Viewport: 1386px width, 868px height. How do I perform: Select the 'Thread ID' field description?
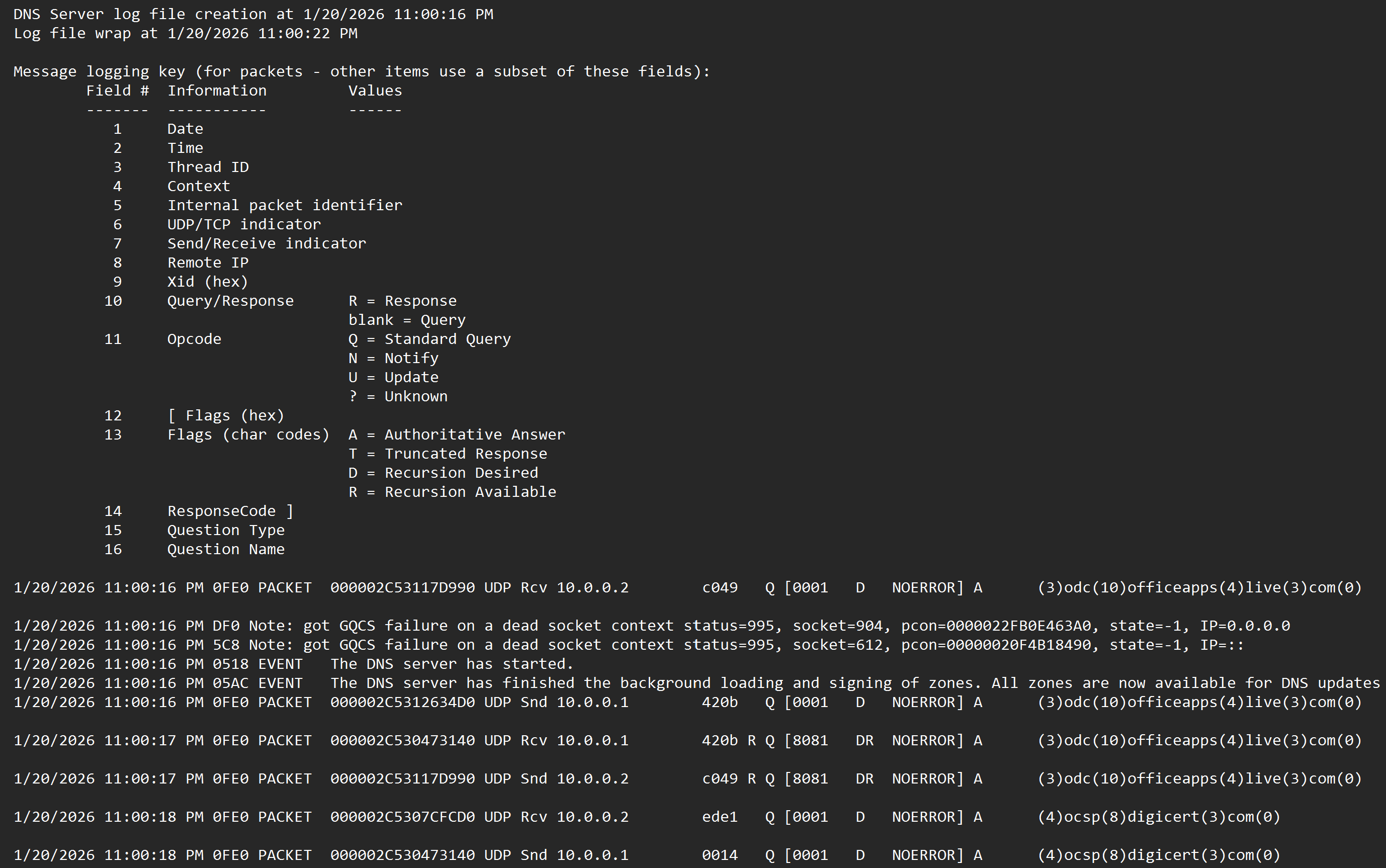click(x=208, y=166)
